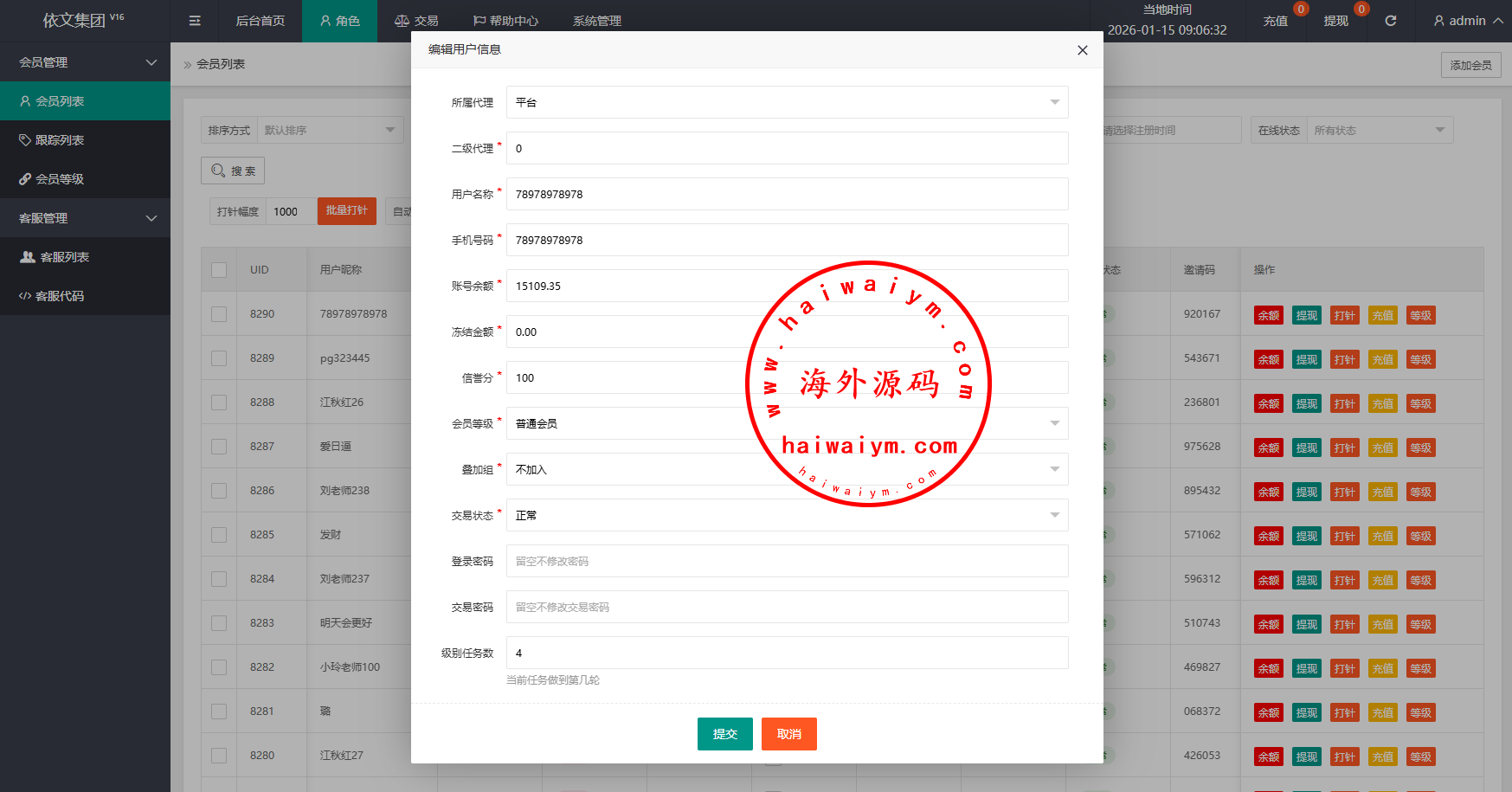Image resolution: width=1512 pixels, height=792 pixels.
Task: Open 客服列表 in the sidebar
Action: click(64, 257)
